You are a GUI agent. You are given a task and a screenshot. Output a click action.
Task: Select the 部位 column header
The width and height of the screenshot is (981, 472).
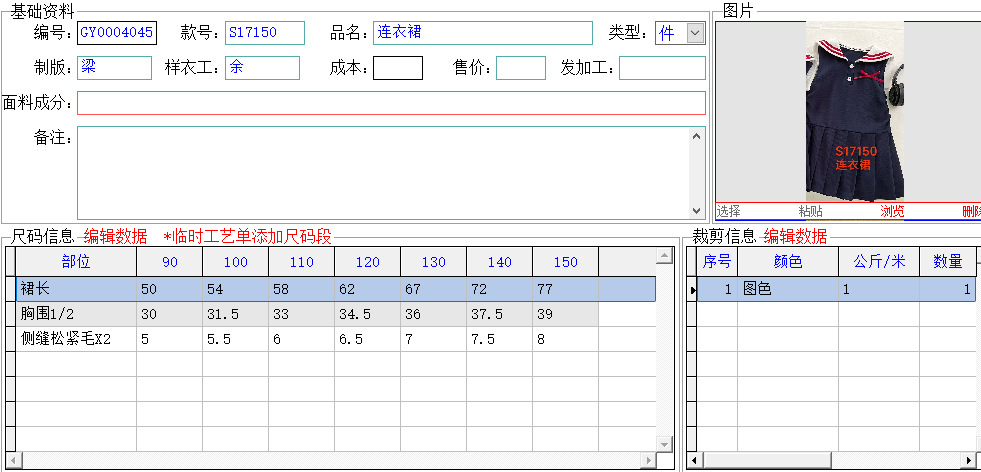point(76,262)
